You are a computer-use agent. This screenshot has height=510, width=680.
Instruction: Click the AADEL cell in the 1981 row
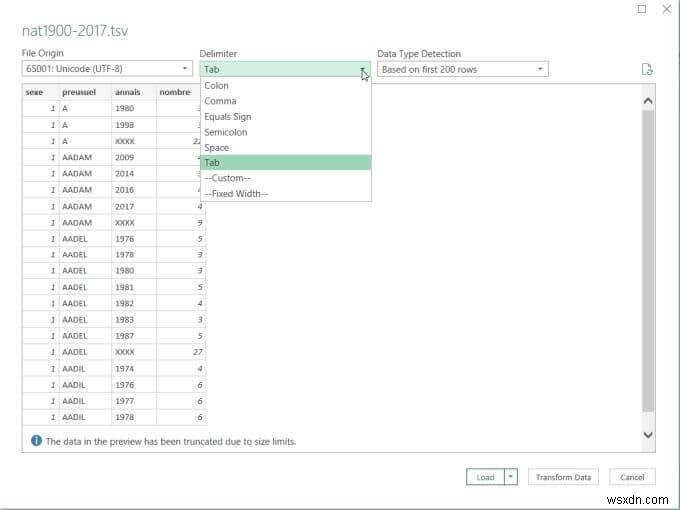point(85,287)
